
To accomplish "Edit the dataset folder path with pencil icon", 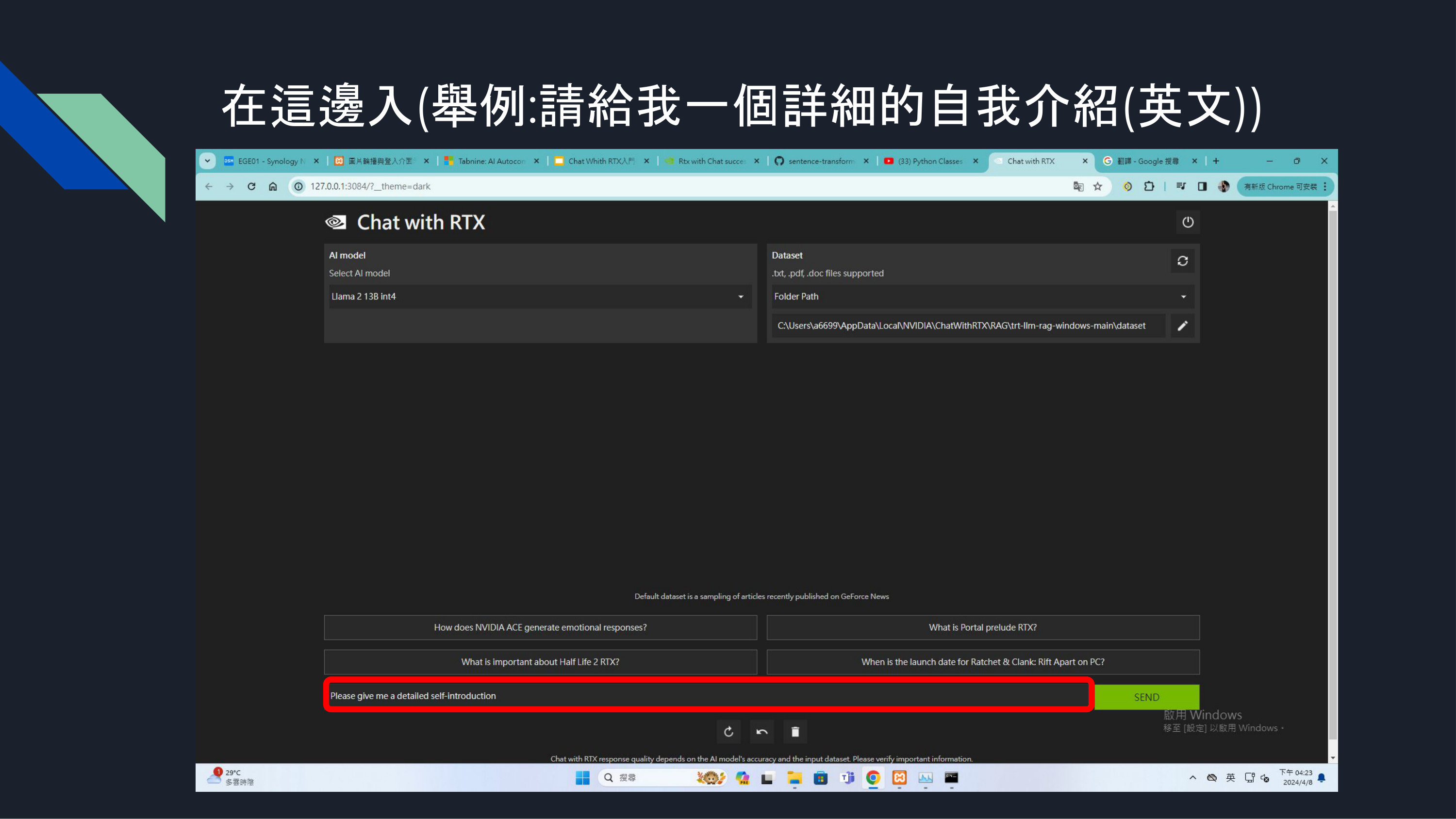I will 1182,326.
